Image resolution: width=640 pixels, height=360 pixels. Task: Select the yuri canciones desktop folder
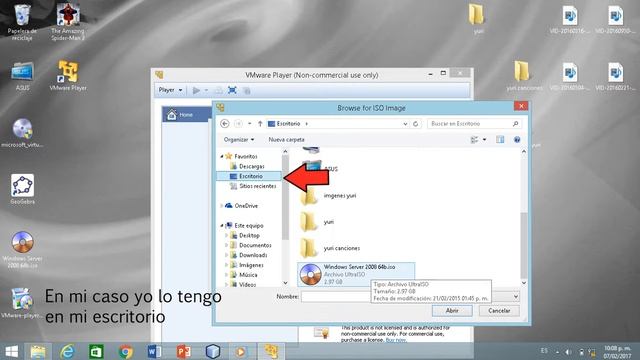pos(523,76)
